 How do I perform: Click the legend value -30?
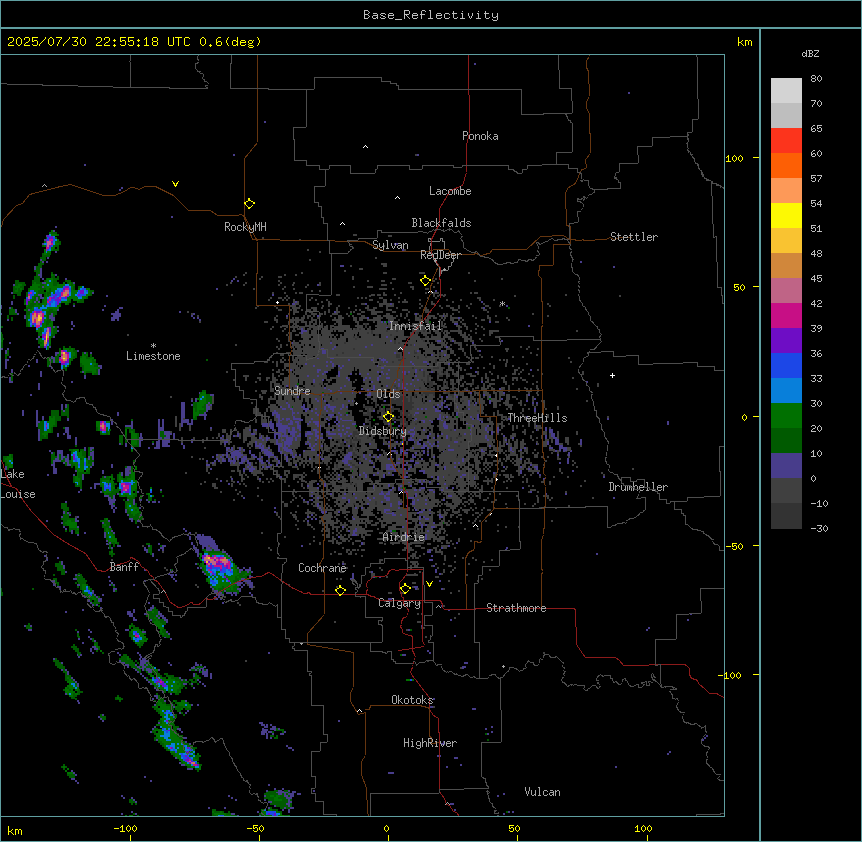(x=819, y=528)
